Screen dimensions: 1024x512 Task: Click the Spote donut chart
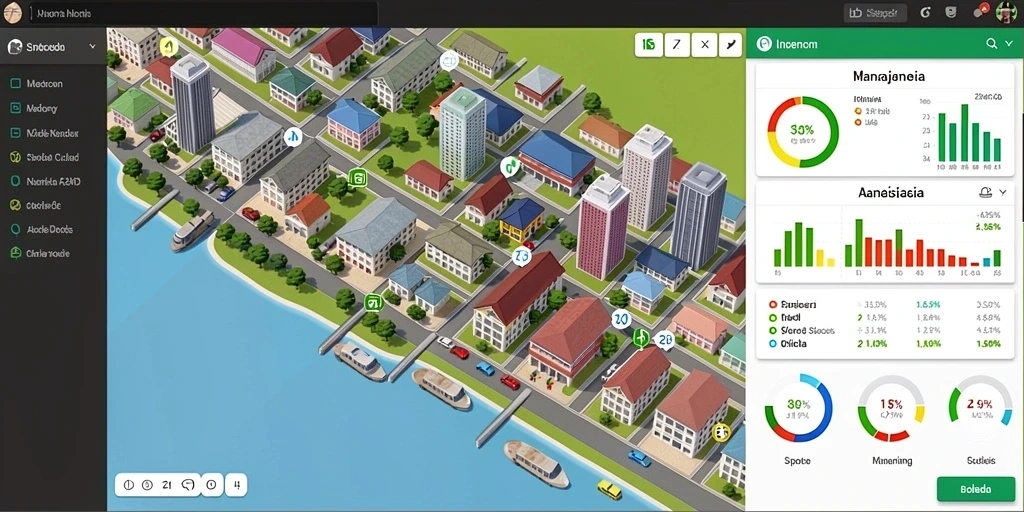799,409
